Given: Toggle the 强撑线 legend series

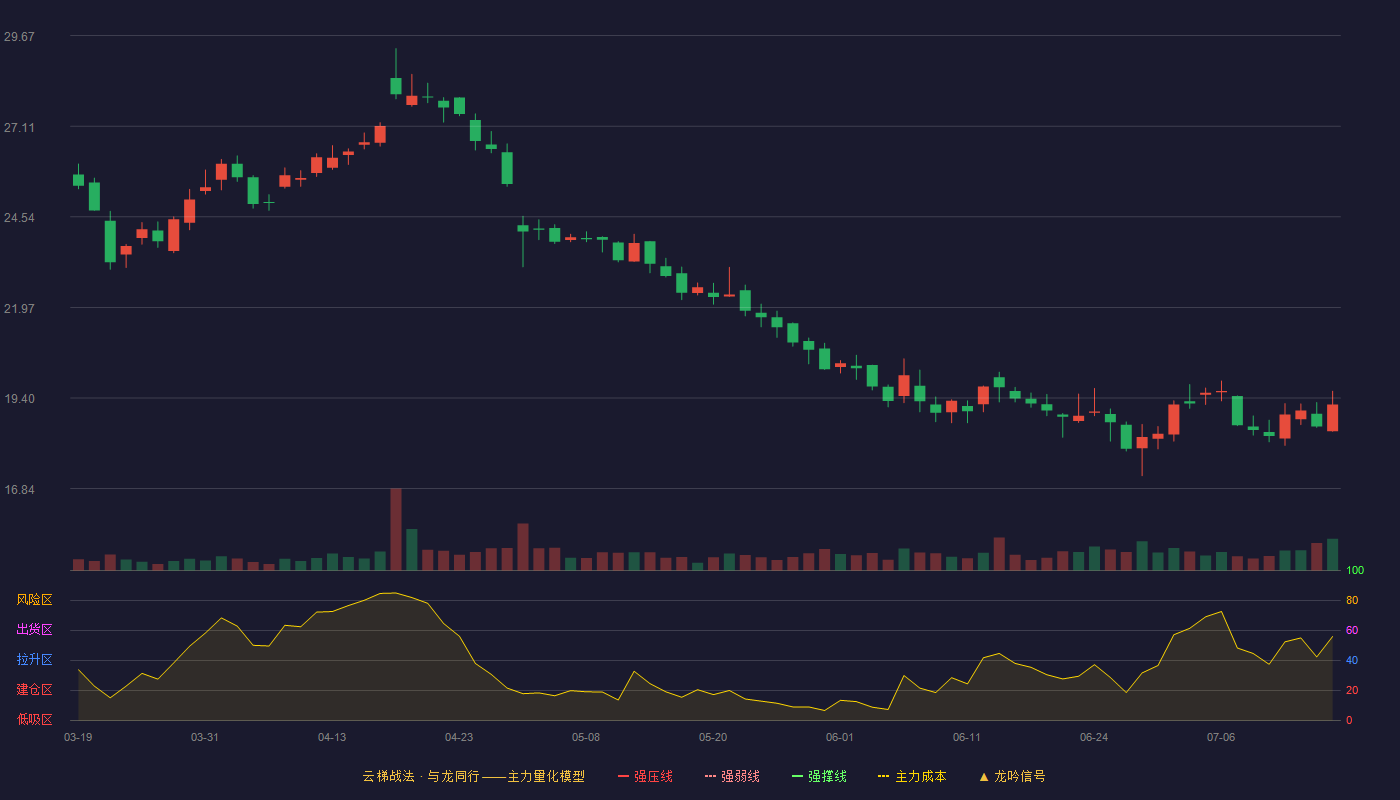Looking at the screenshot, I should 819,776.
